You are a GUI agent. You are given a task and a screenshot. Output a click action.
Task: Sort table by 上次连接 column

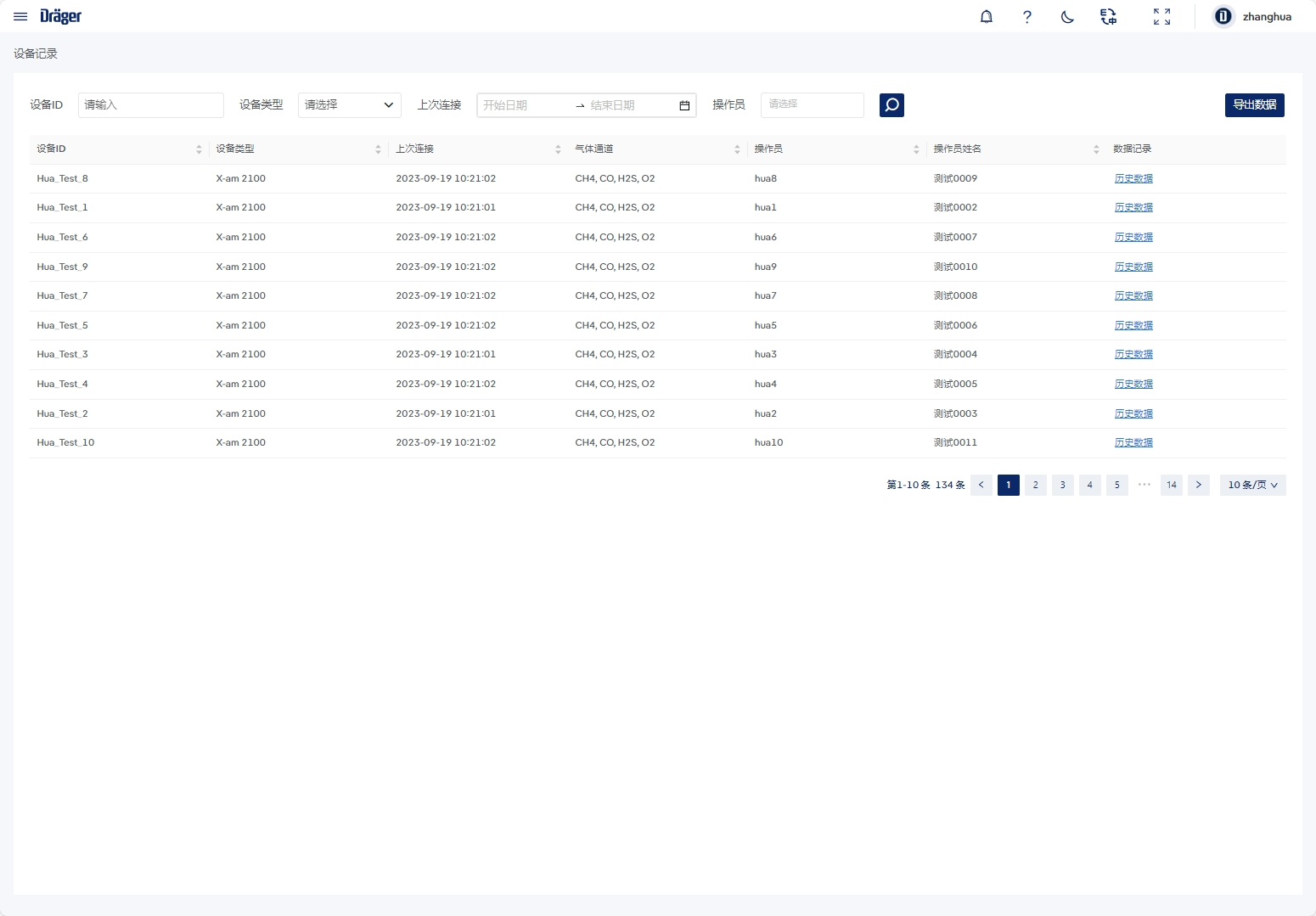[x=558, y=149]
